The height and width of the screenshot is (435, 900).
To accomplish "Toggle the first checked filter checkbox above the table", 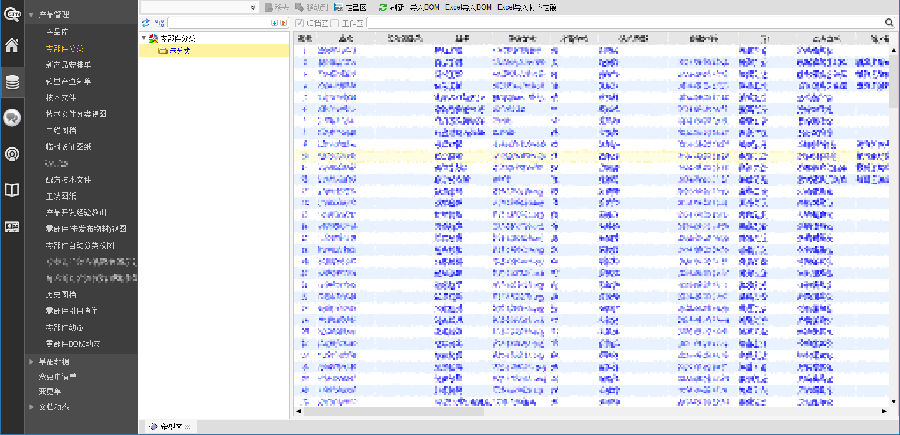I will tap(301, 22).
